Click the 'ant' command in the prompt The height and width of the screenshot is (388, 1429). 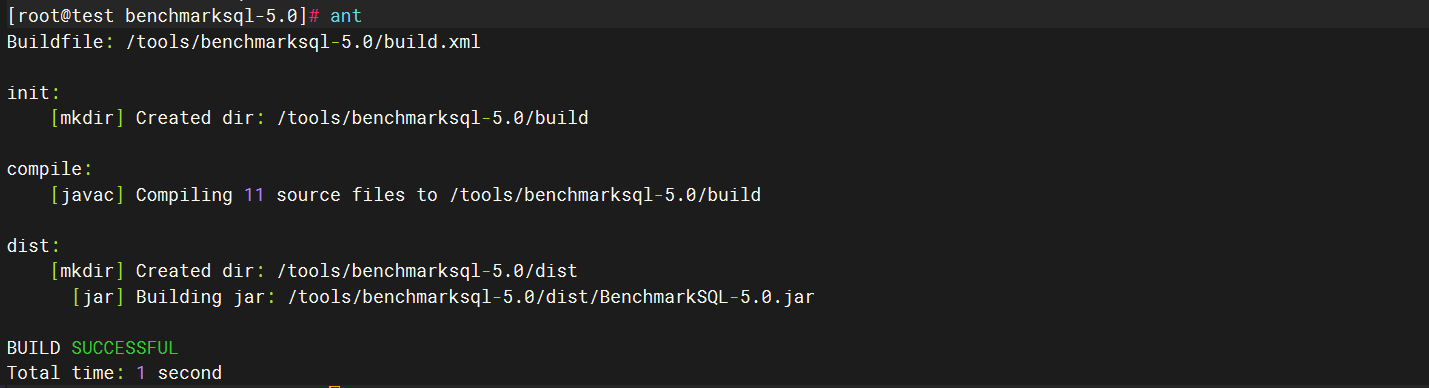coord(346,16)
